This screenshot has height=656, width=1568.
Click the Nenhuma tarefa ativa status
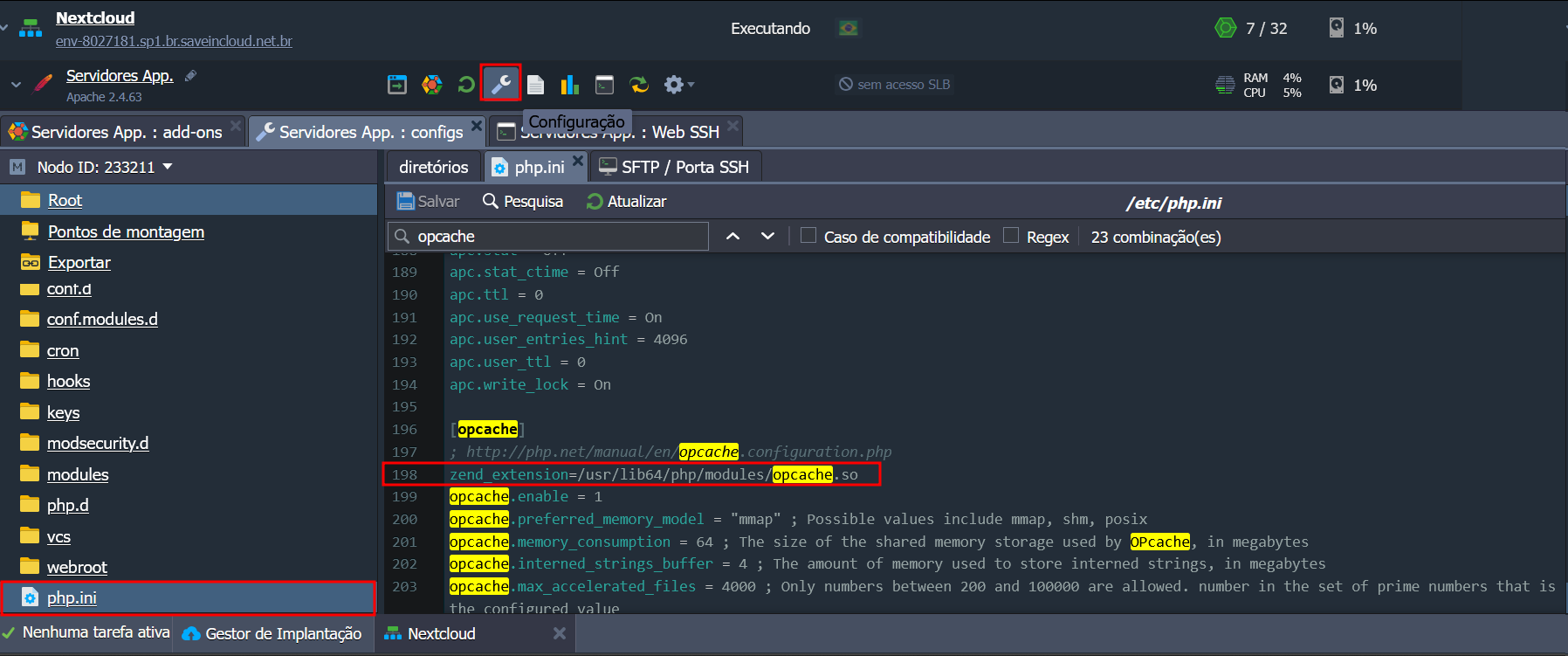tap(96, 632)
